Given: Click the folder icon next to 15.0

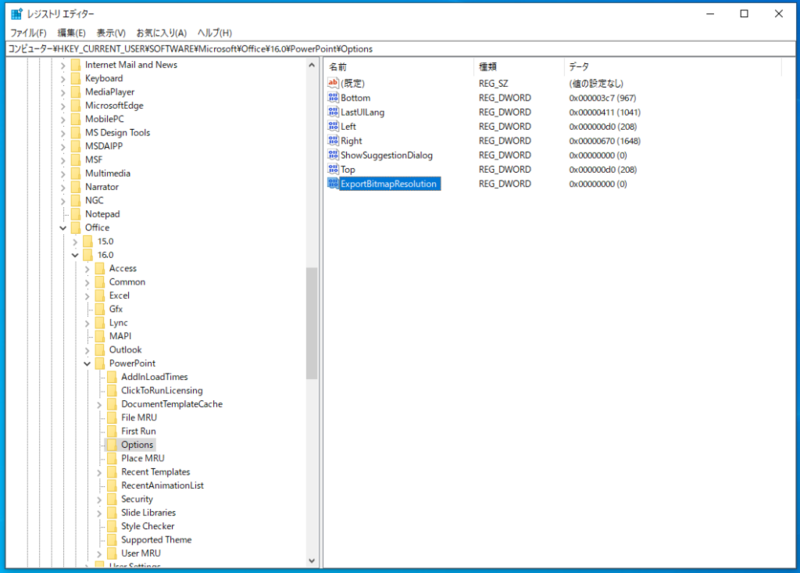Looking at the screenshot, I should point(88,241).
